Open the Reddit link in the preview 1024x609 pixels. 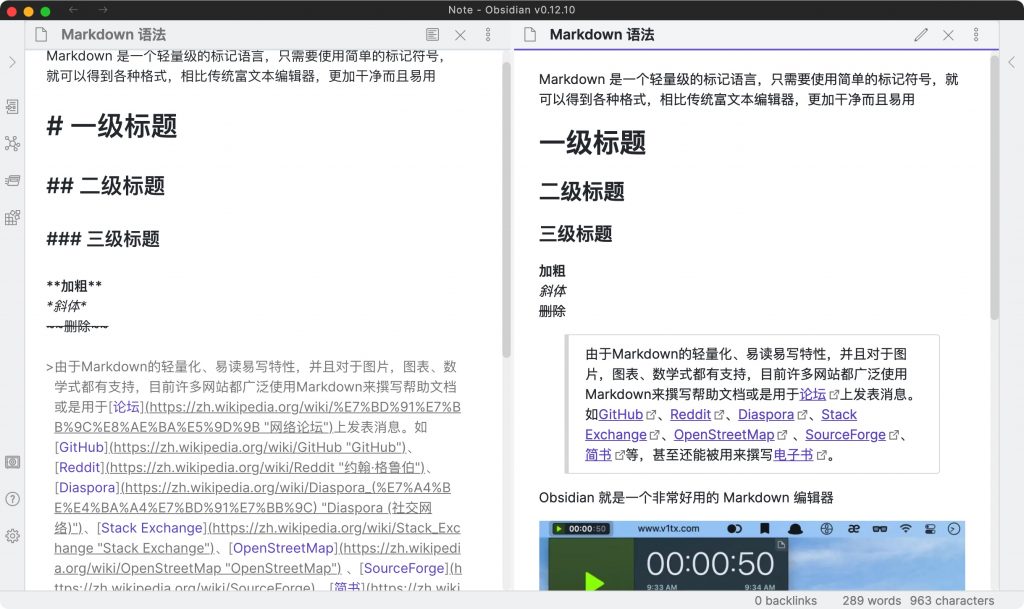(690, 414)
